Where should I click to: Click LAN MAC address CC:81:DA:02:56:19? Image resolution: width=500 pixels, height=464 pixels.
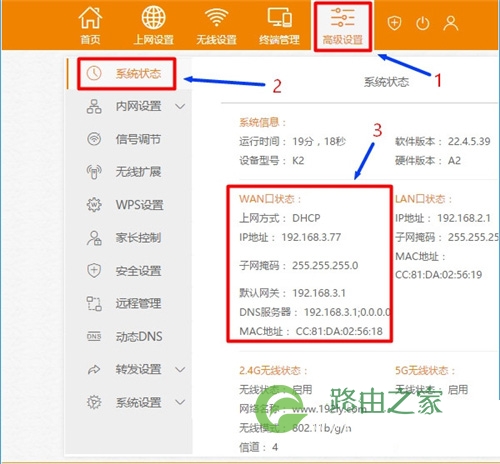coord(438,275)
